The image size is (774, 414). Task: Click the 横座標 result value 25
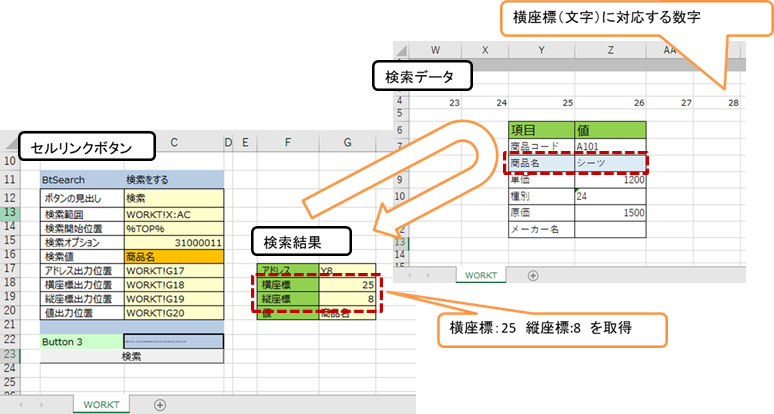click(347, 285)
